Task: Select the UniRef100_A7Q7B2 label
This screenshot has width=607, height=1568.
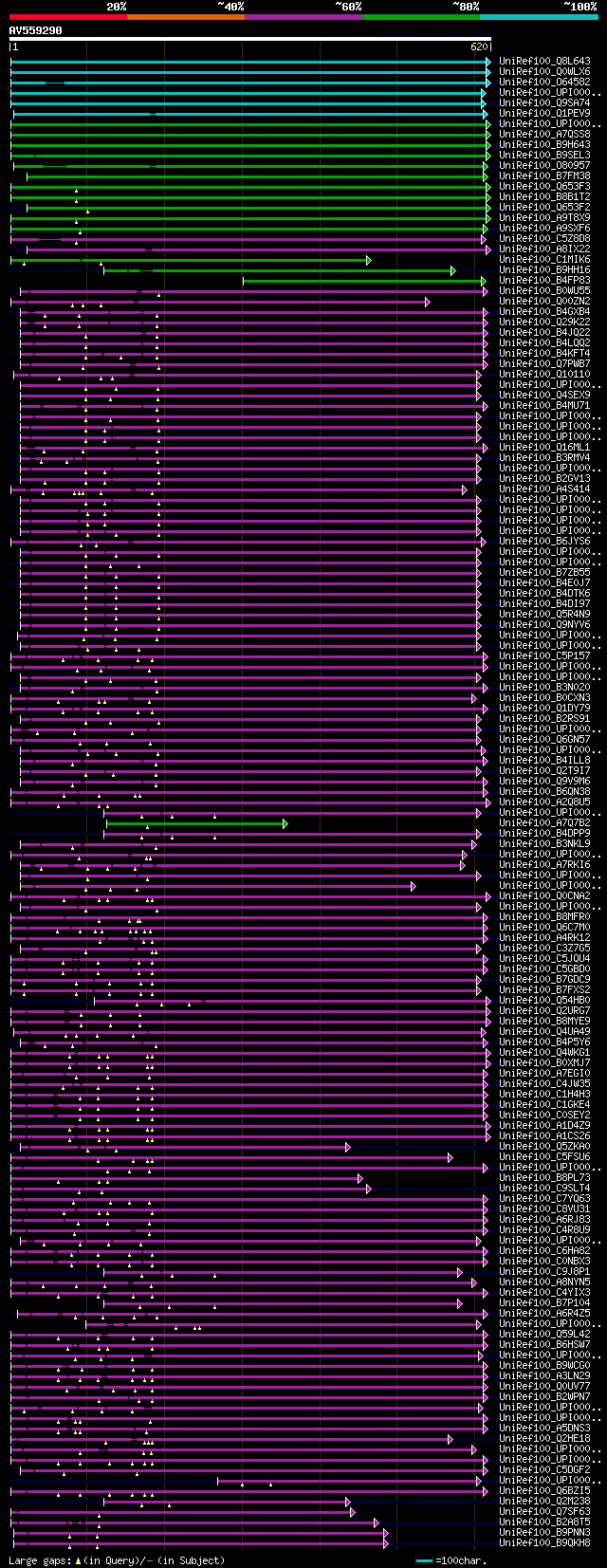Action: coord(544,822)
